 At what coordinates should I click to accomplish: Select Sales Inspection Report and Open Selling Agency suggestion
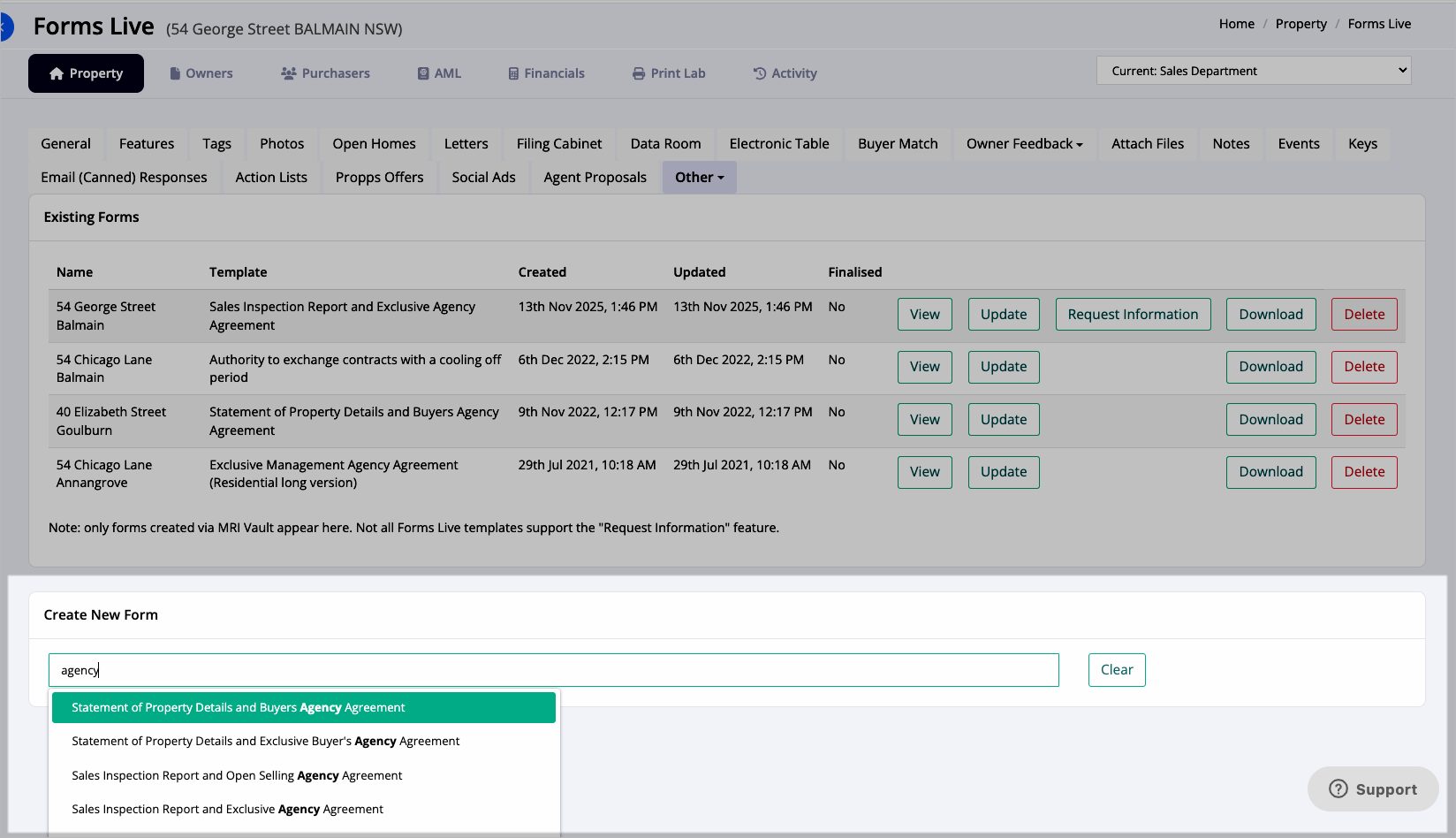[304, 776]
